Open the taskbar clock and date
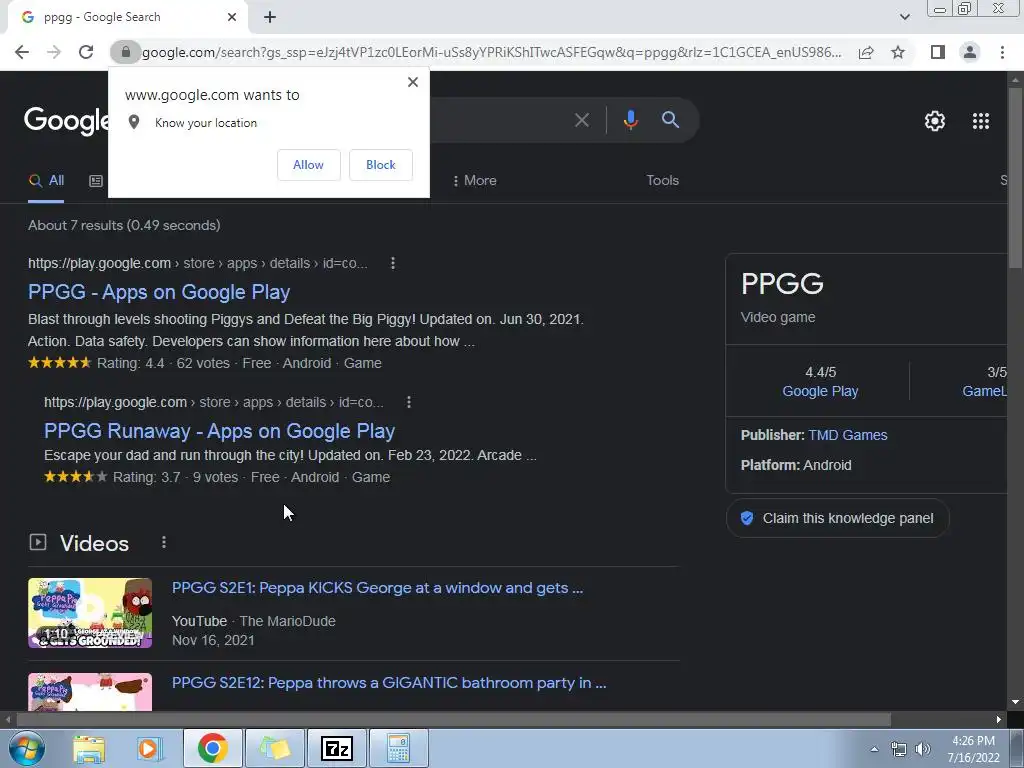Viewport: 1024px width, 768px height. point(973,749)
